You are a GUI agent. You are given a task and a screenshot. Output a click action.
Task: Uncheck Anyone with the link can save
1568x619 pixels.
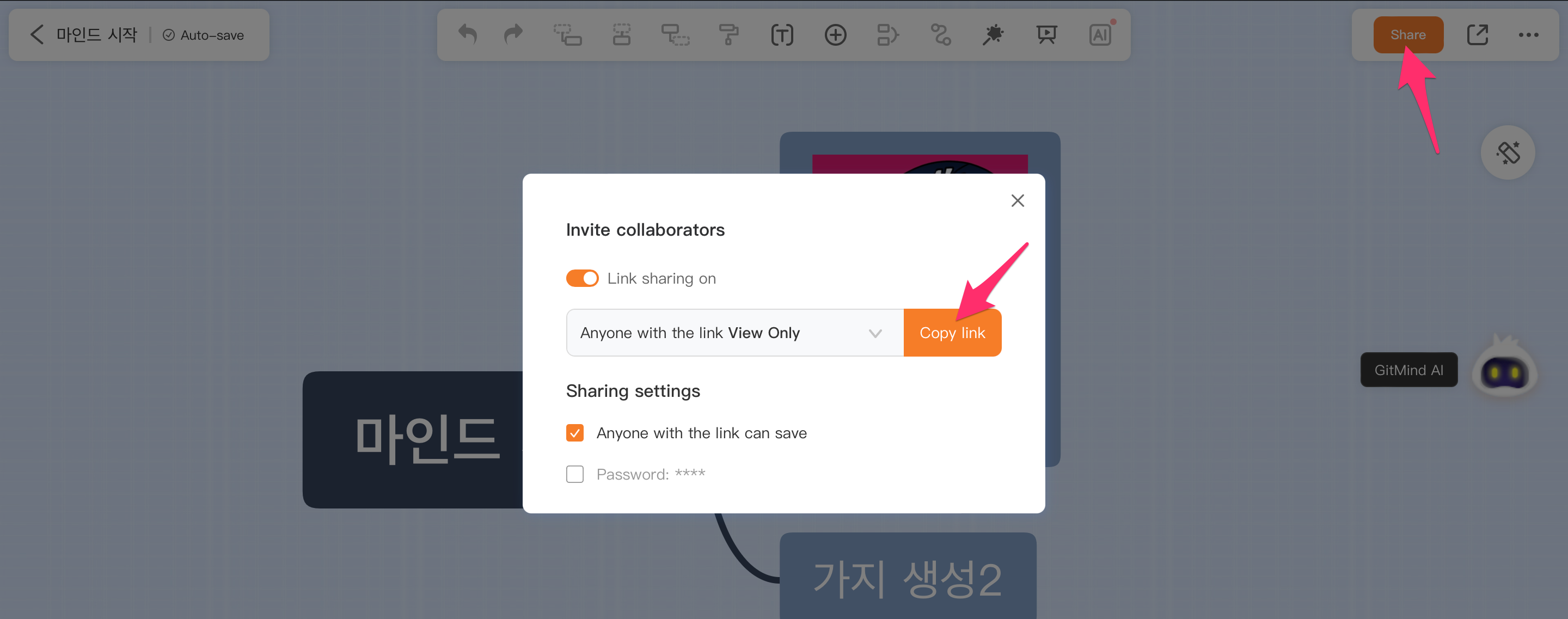point(574,433)
